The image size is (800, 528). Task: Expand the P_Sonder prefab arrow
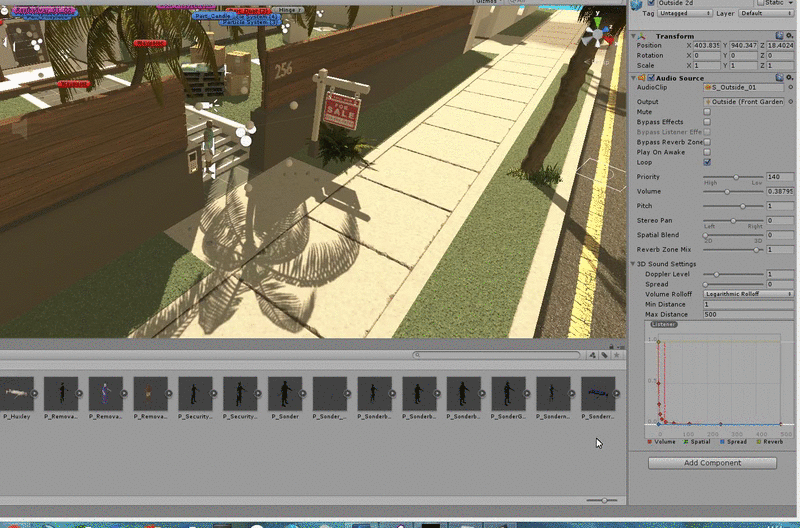pos(303,393)
